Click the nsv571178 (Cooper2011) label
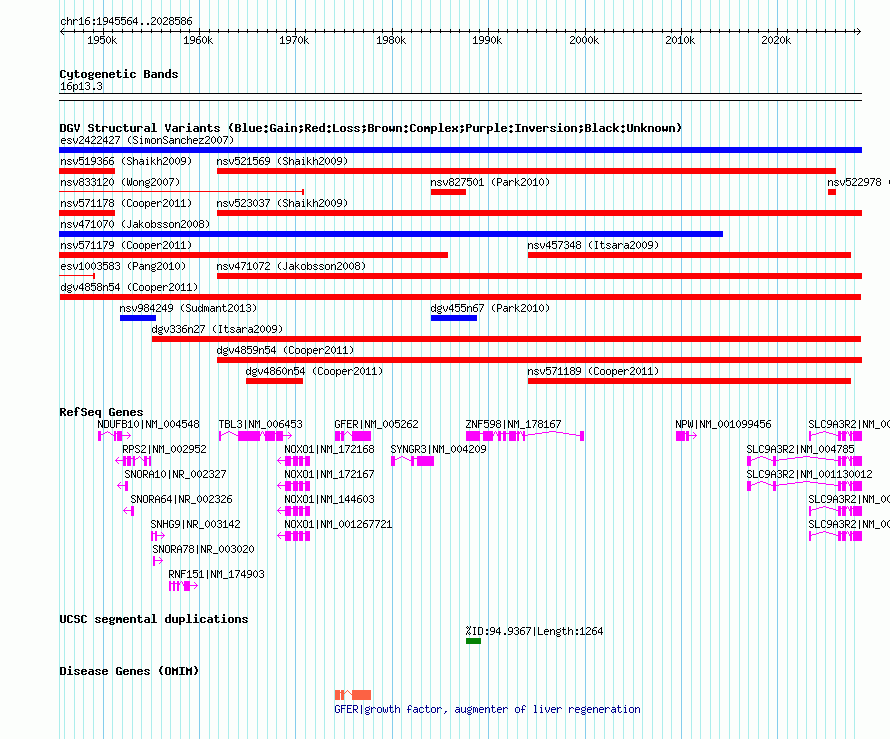This screenshot has width=890, height=739. (126, 203)
